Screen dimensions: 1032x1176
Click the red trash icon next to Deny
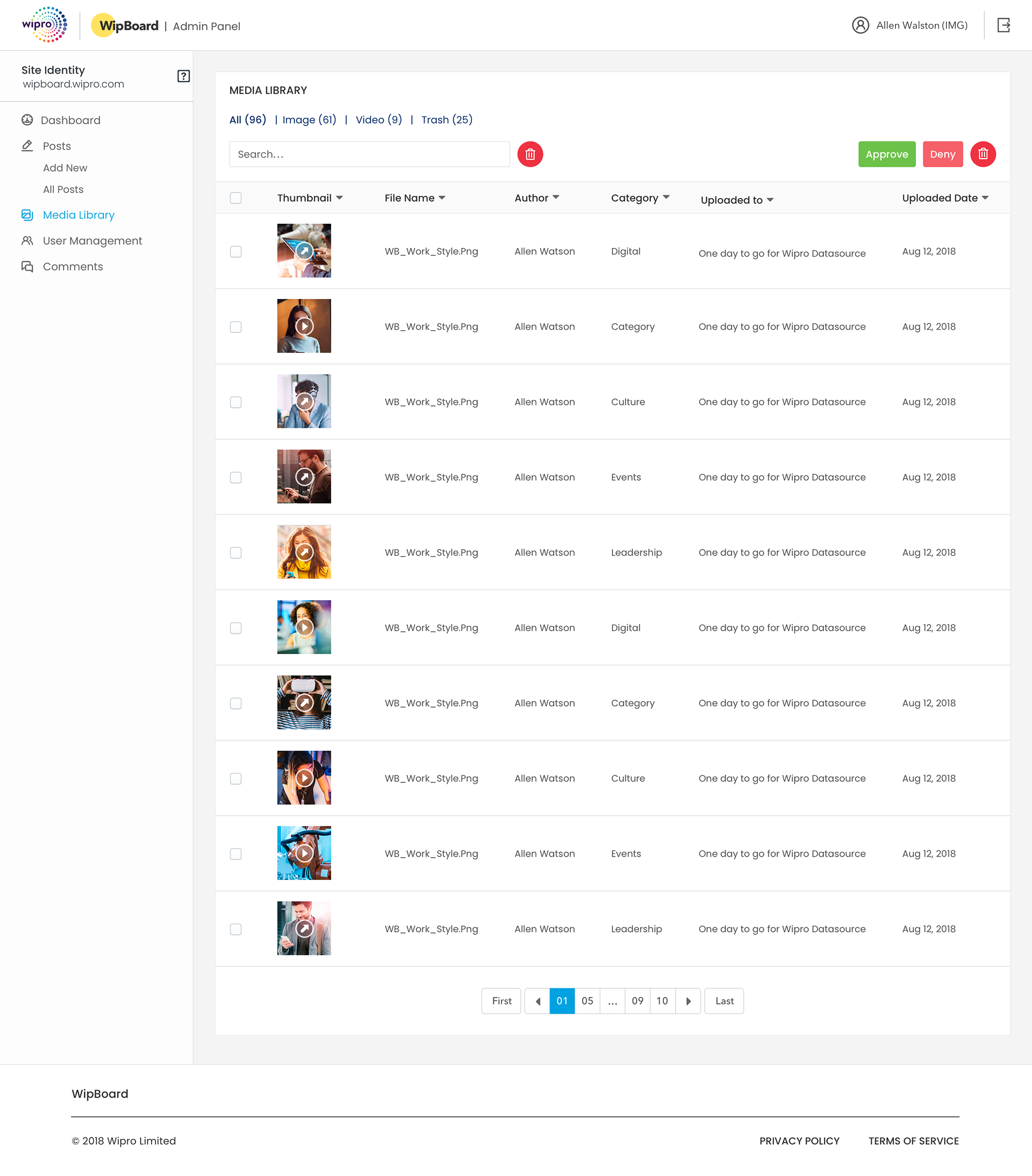(x=983, y=154)
